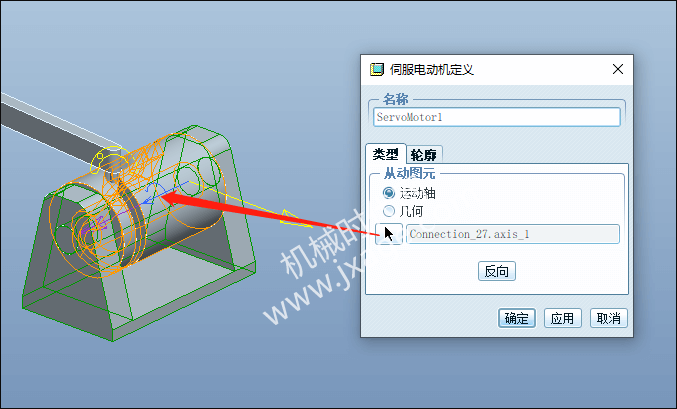Screen dimensions: 677x409
Task: Click the round hole in the green bracket
Action: (207, 171)
